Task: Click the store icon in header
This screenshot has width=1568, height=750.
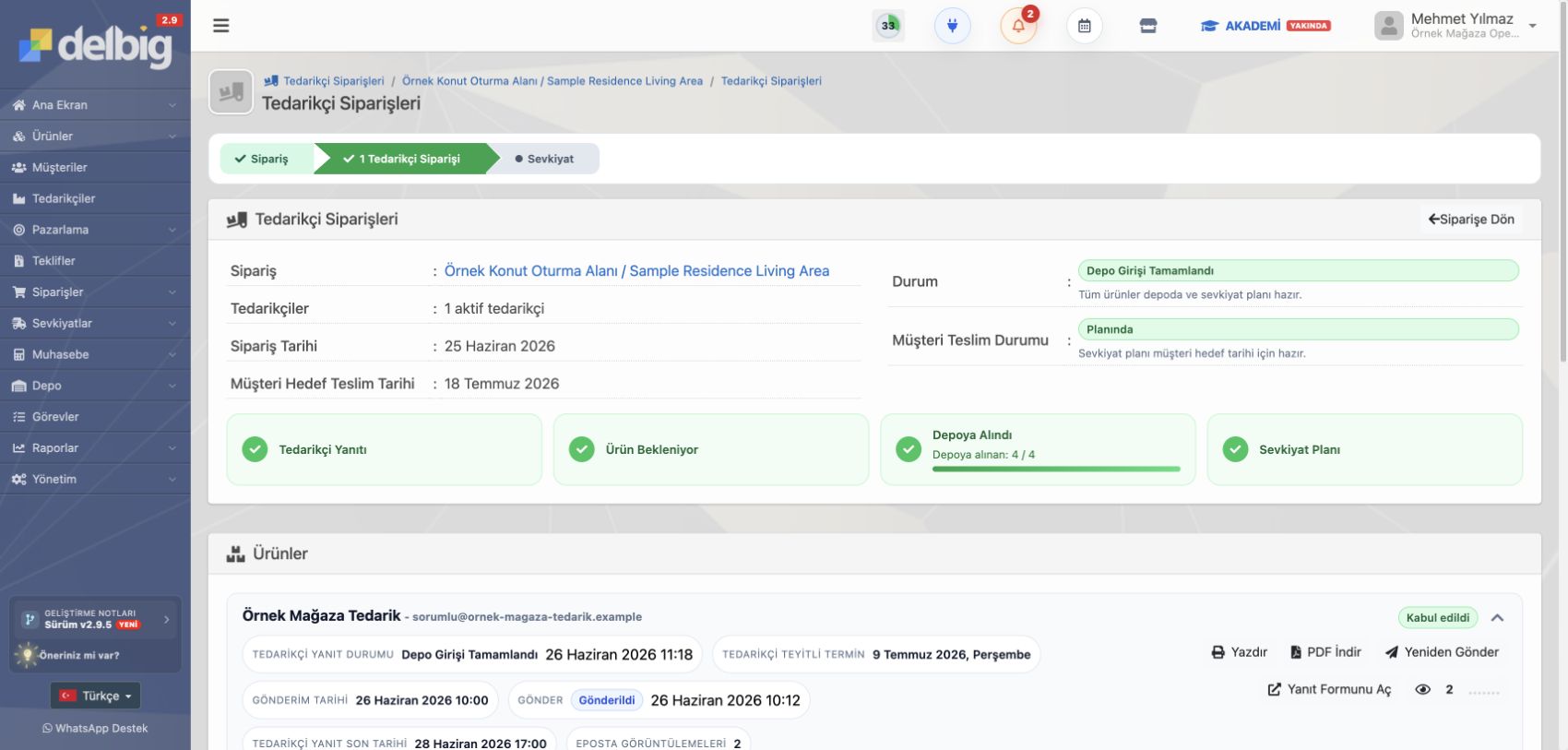Action: coord(1148,26)
